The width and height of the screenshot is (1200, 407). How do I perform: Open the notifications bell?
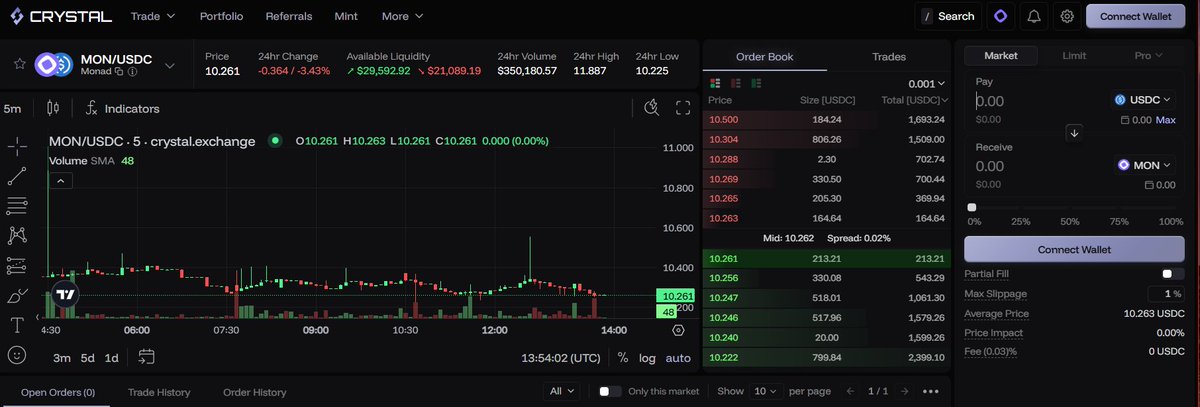click(x=1034, y=16)
